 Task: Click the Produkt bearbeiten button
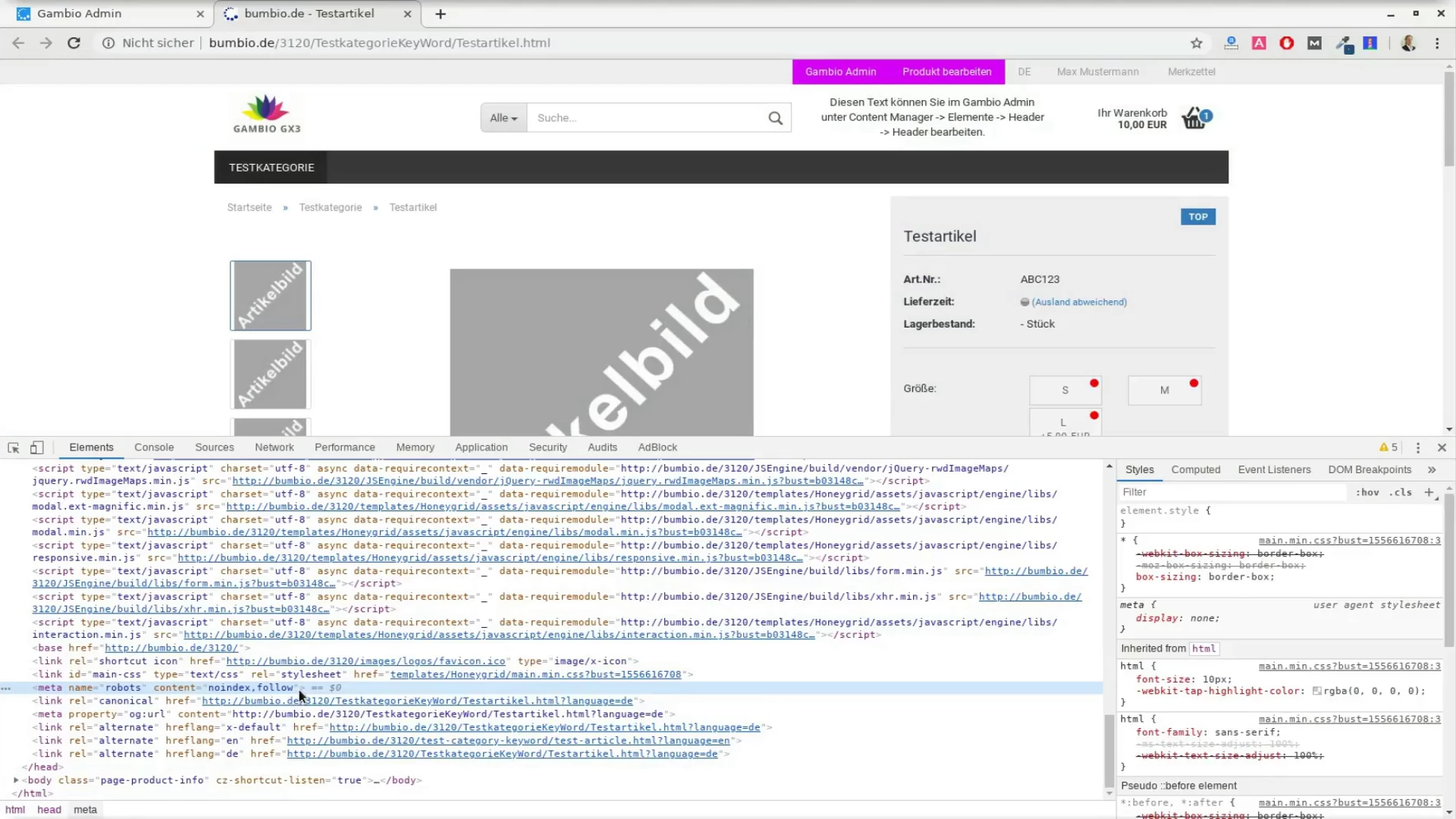(946, 72)
